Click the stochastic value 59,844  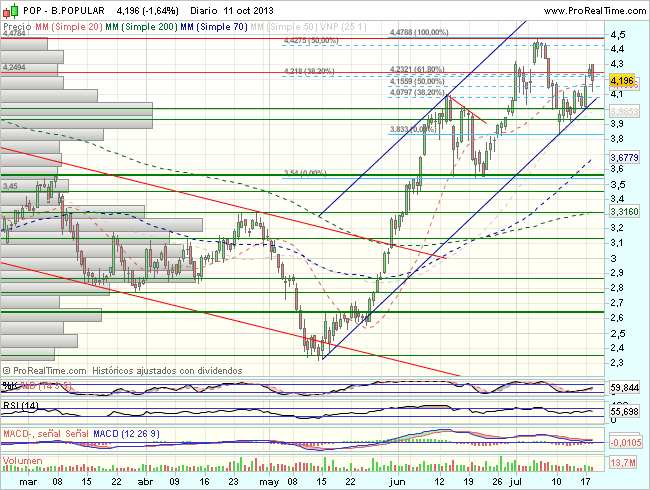[625, 388]
